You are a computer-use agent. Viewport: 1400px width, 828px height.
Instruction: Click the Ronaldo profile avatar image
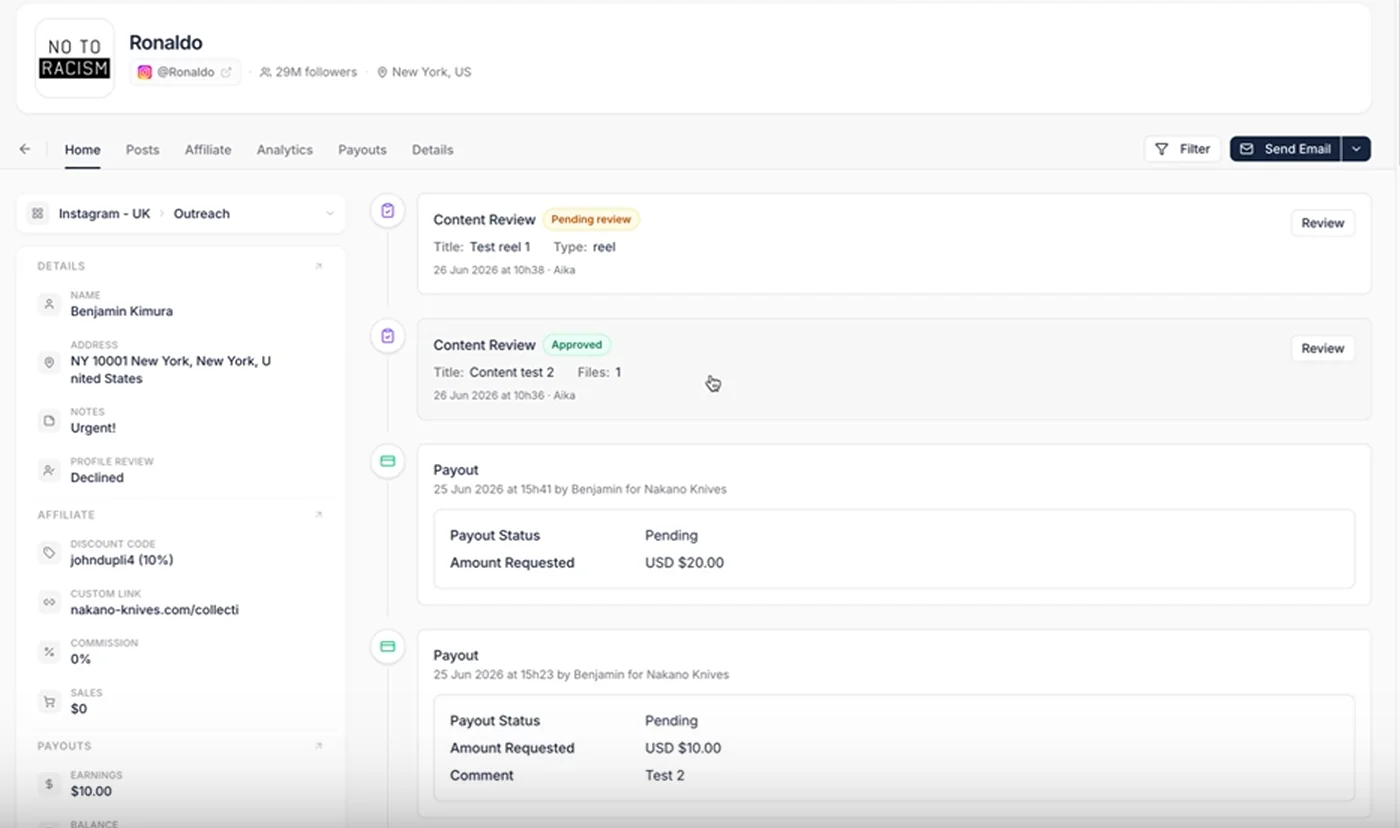(x=74, y=58)
